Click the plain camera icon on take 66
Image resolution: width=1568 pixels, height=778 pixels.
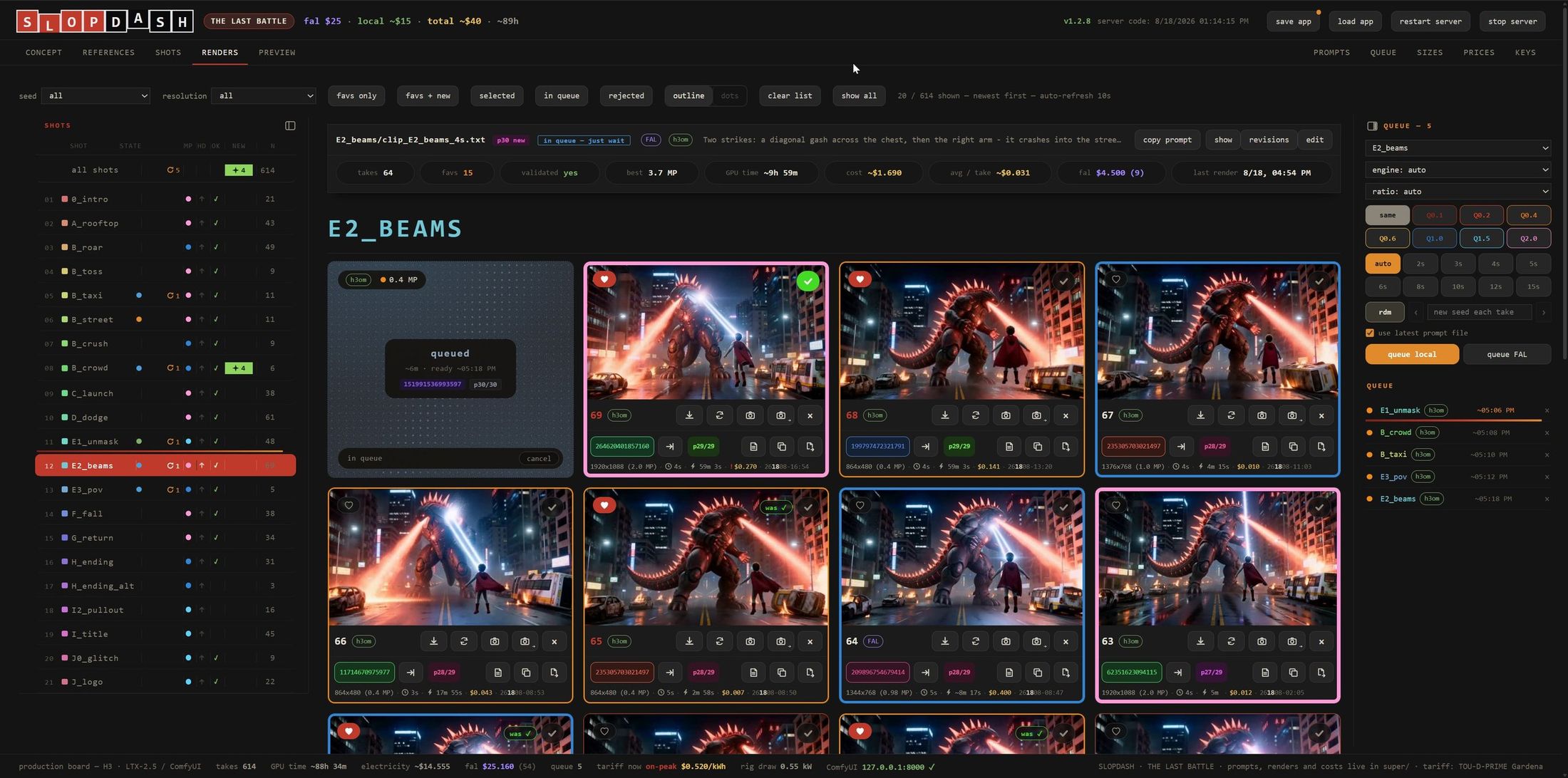(x=495, y=641)
